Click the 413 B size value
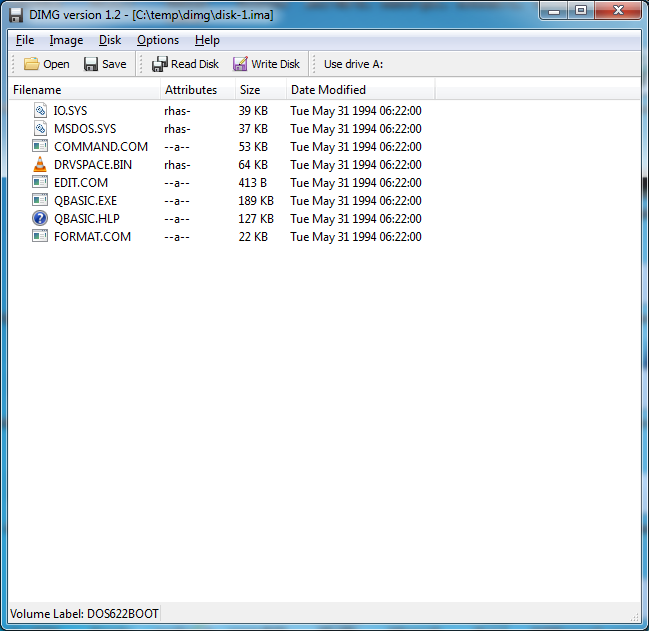The height and width of the screenshot is (631, 649). coord(252,182)
